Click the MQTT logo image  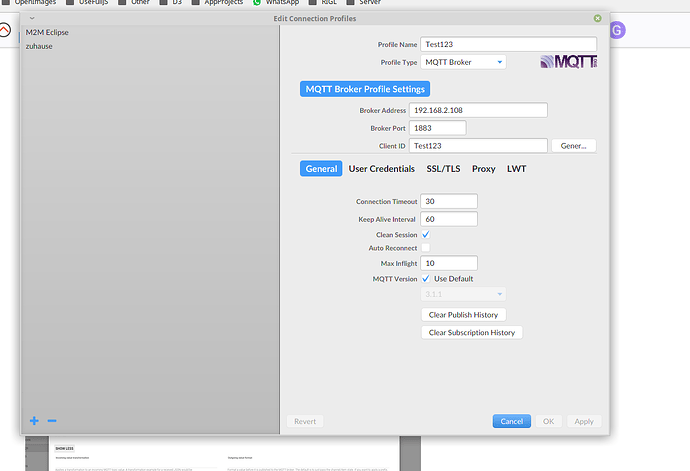[x=569, y=62]
